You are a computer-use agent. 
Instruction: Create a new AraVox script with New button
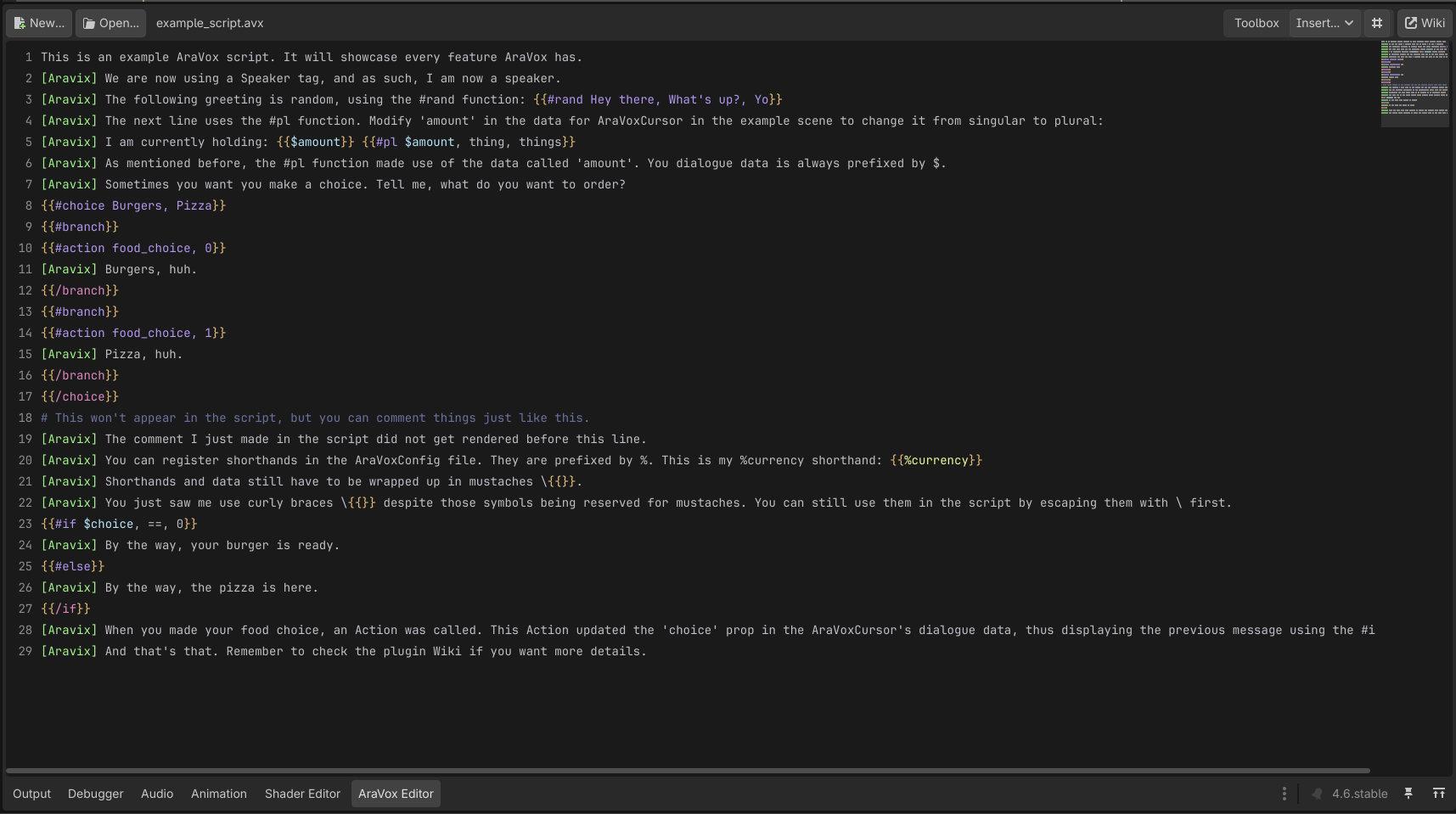pos(39,23)
